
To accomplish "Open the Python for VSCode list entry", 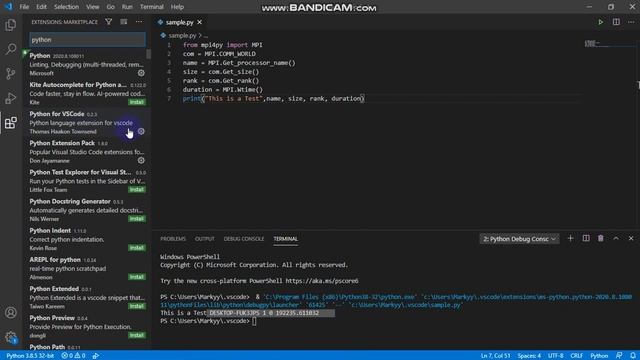I will [x=87, y=122].
